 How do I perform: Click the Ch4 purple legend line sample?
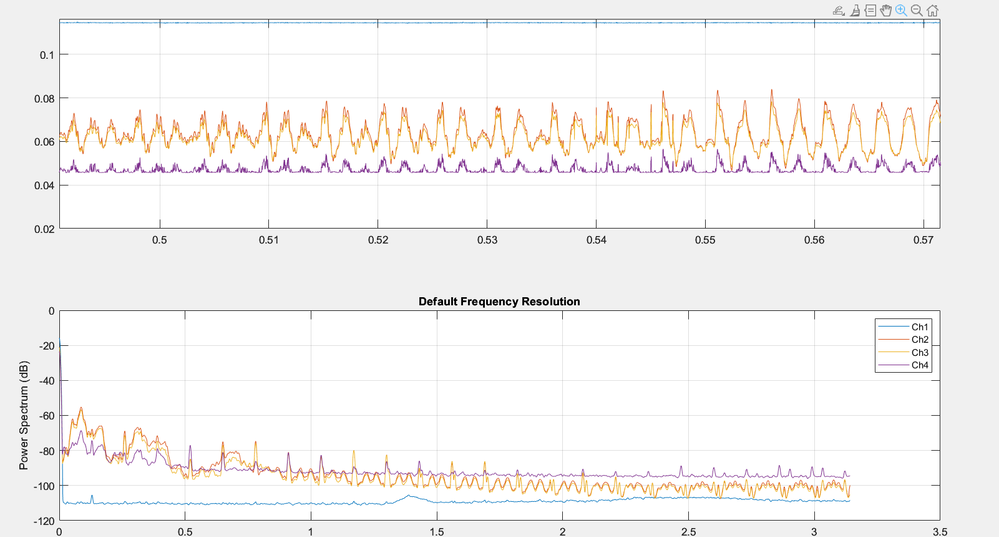click(x=893, y=365)
